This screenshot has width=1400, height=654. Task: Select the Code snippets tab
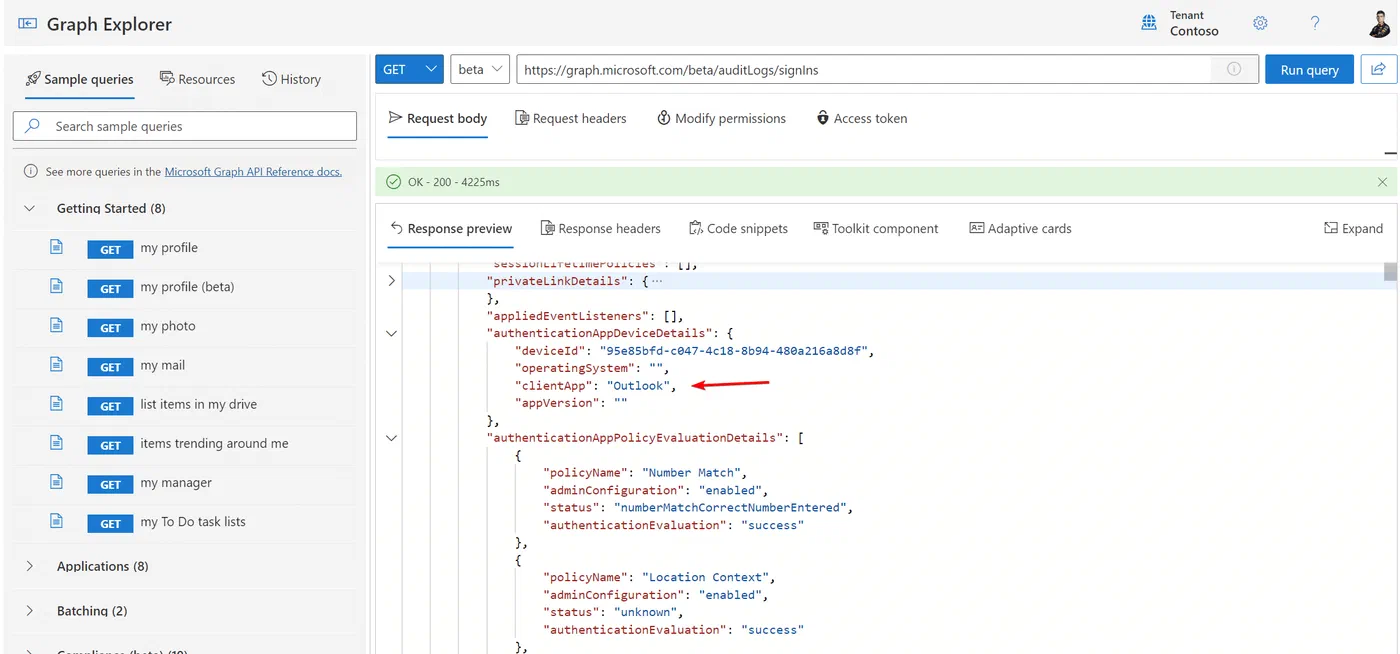tap(738, 228)
